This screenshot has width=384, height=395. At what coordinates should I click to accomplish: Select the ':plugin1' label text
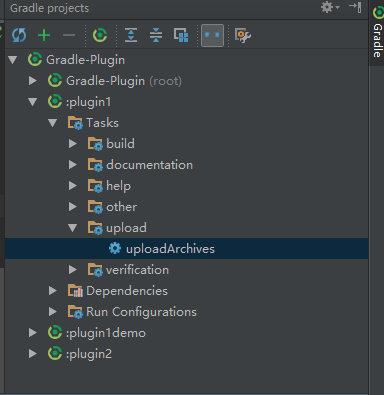(88, 102)
